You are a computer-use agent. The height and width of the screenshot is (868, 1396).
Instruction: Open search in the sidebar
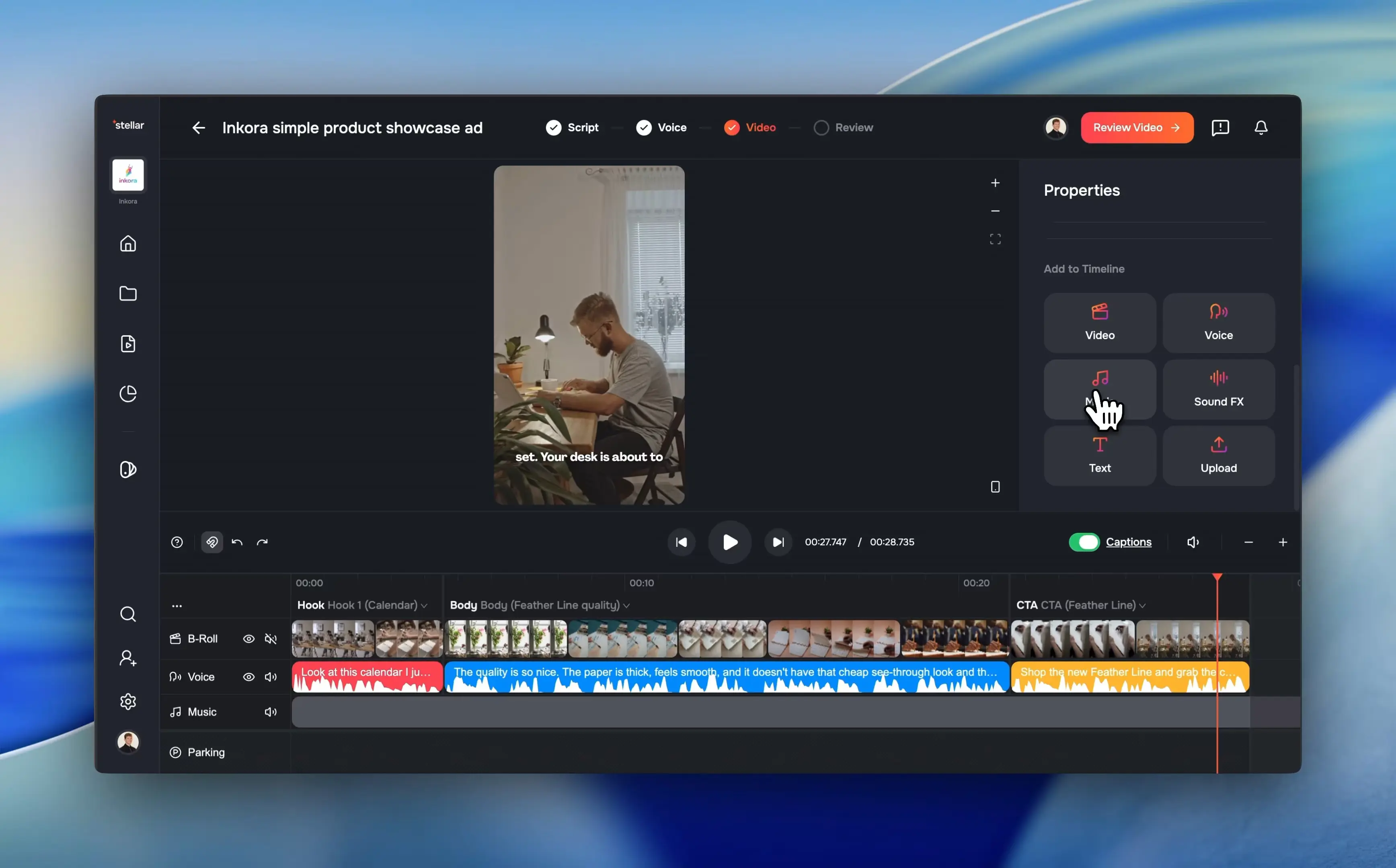click(127, 614)
